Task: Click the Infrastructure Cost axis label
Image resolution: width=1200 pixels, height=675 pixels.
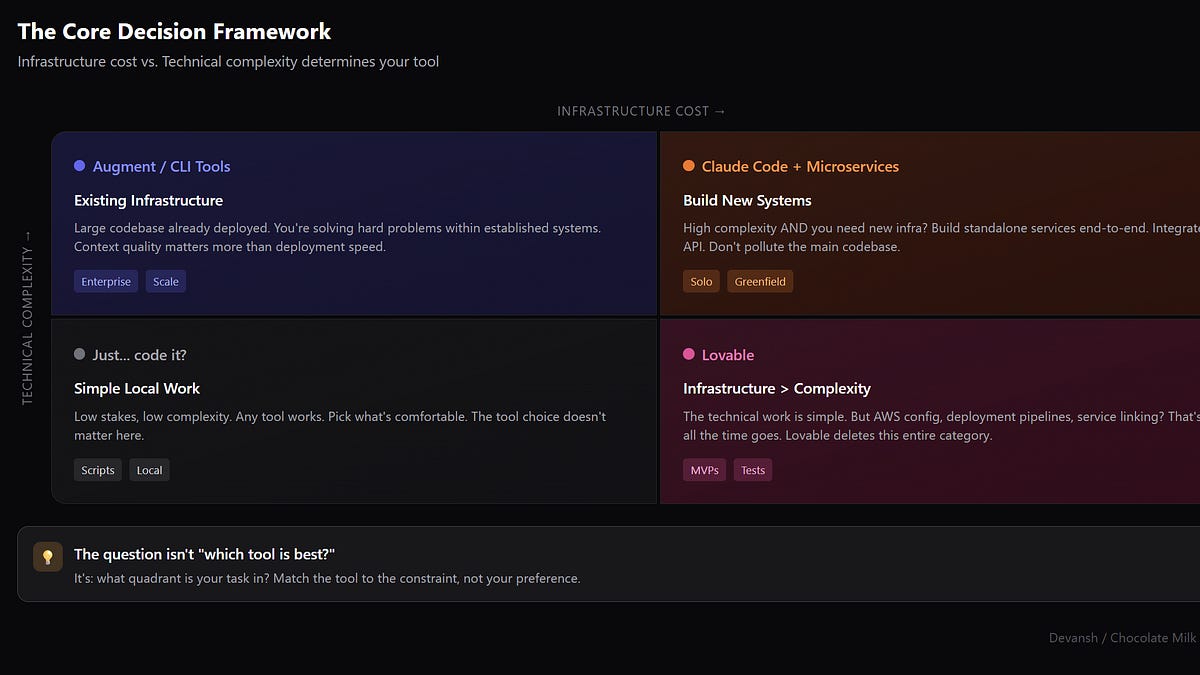Action: (641, 111)
